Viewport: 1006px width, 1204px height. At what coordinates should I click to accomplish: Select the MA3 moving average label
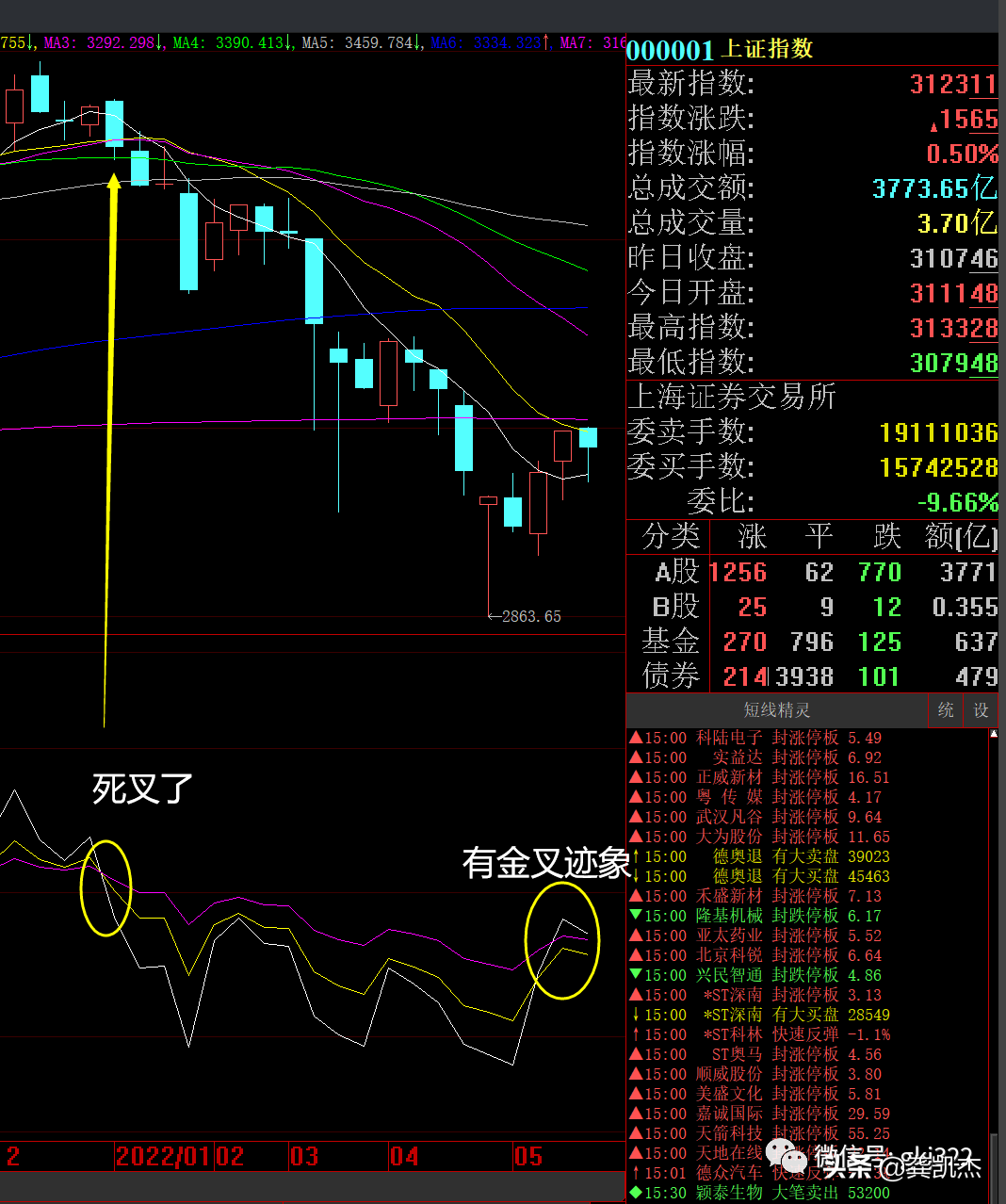coord(99,42)
